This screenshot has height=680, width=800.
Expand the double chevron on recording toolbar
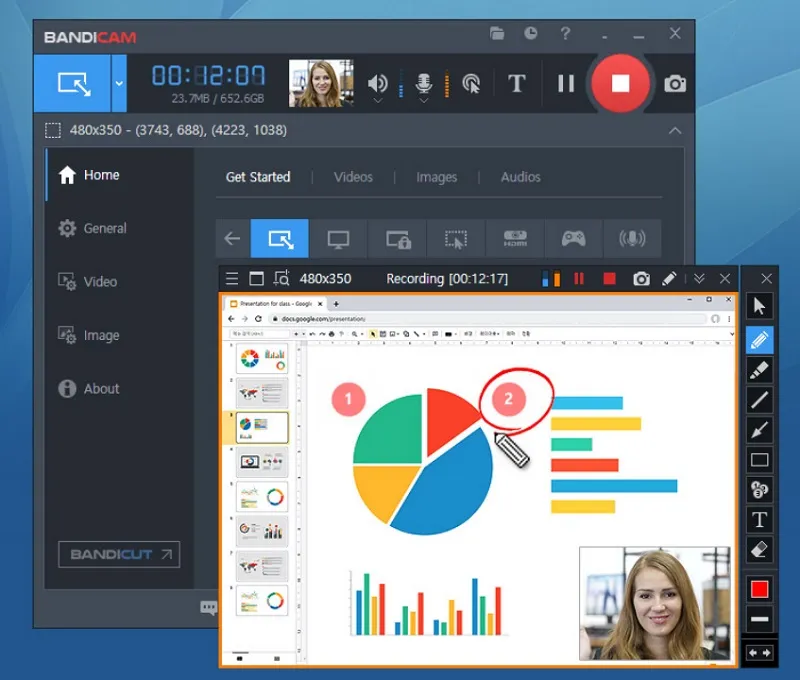click(x=699, y=279)
